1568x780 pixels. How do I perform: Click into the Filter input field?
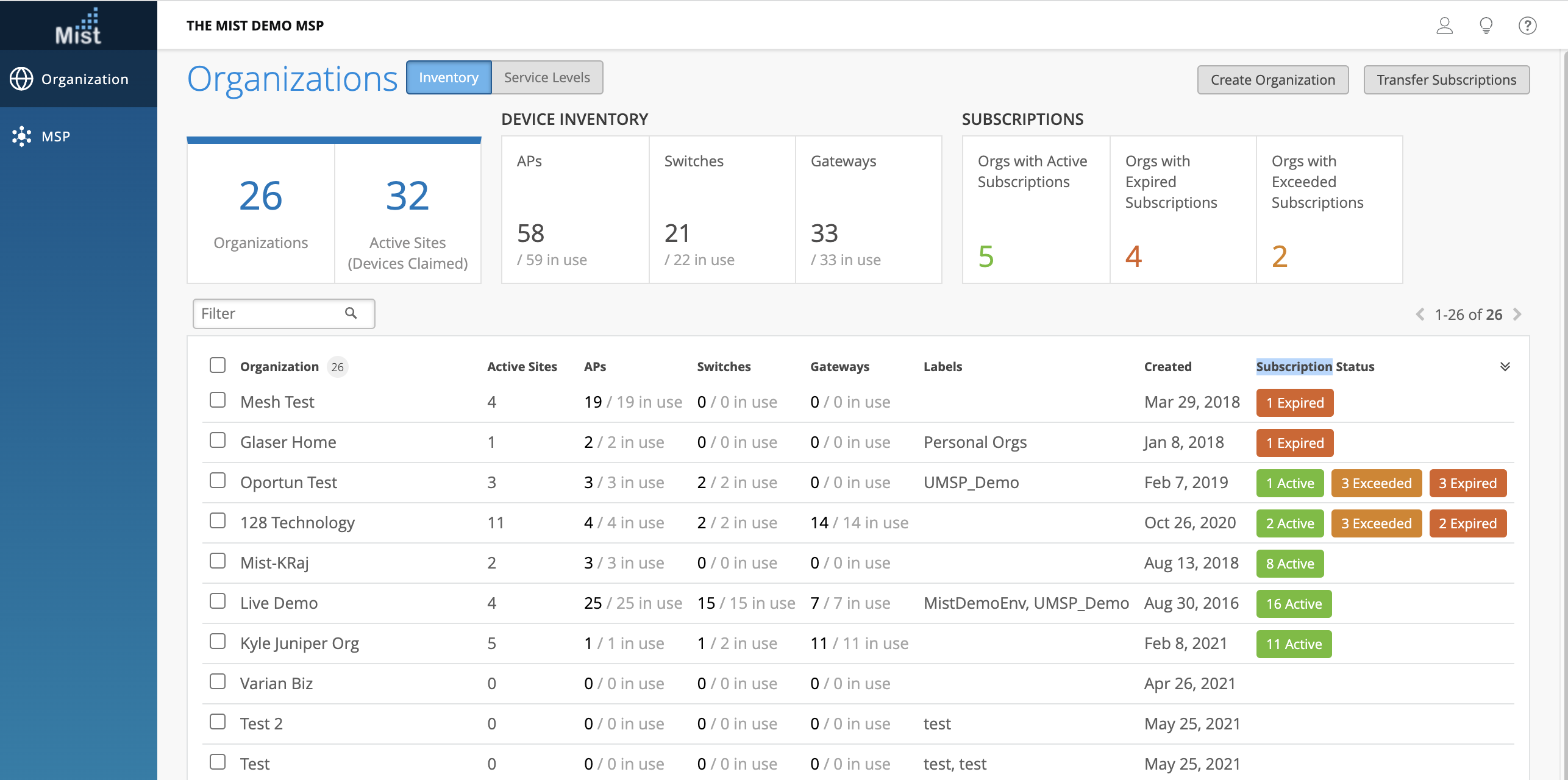268,314
